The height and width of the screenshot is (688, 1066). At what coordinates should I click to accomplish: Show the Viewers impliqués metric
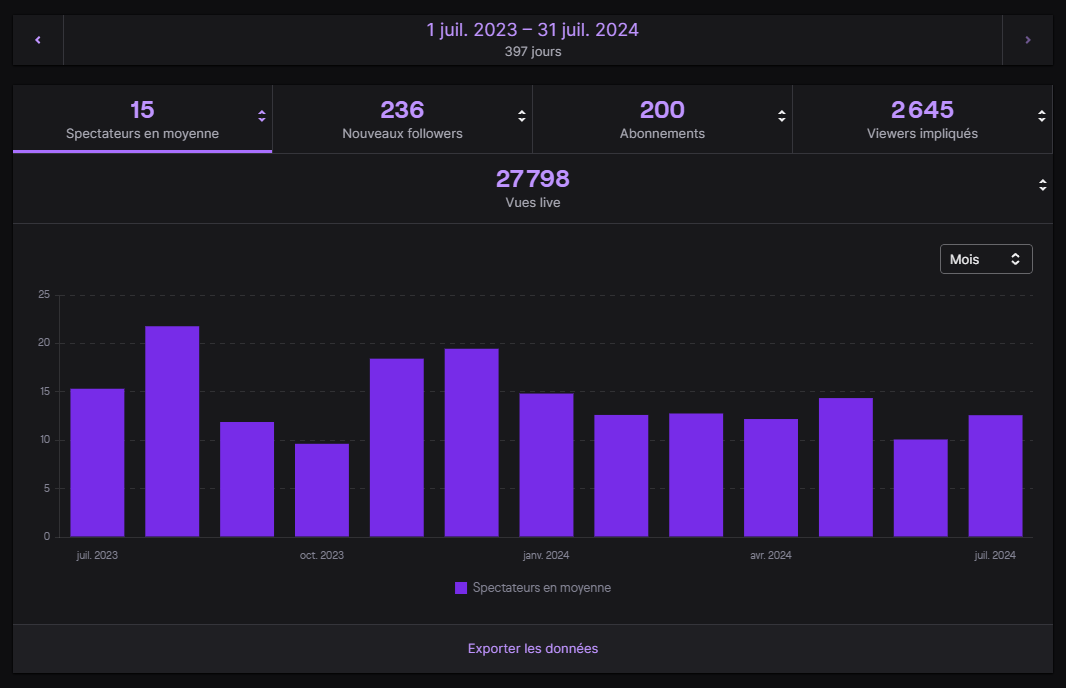coord(922,119)
